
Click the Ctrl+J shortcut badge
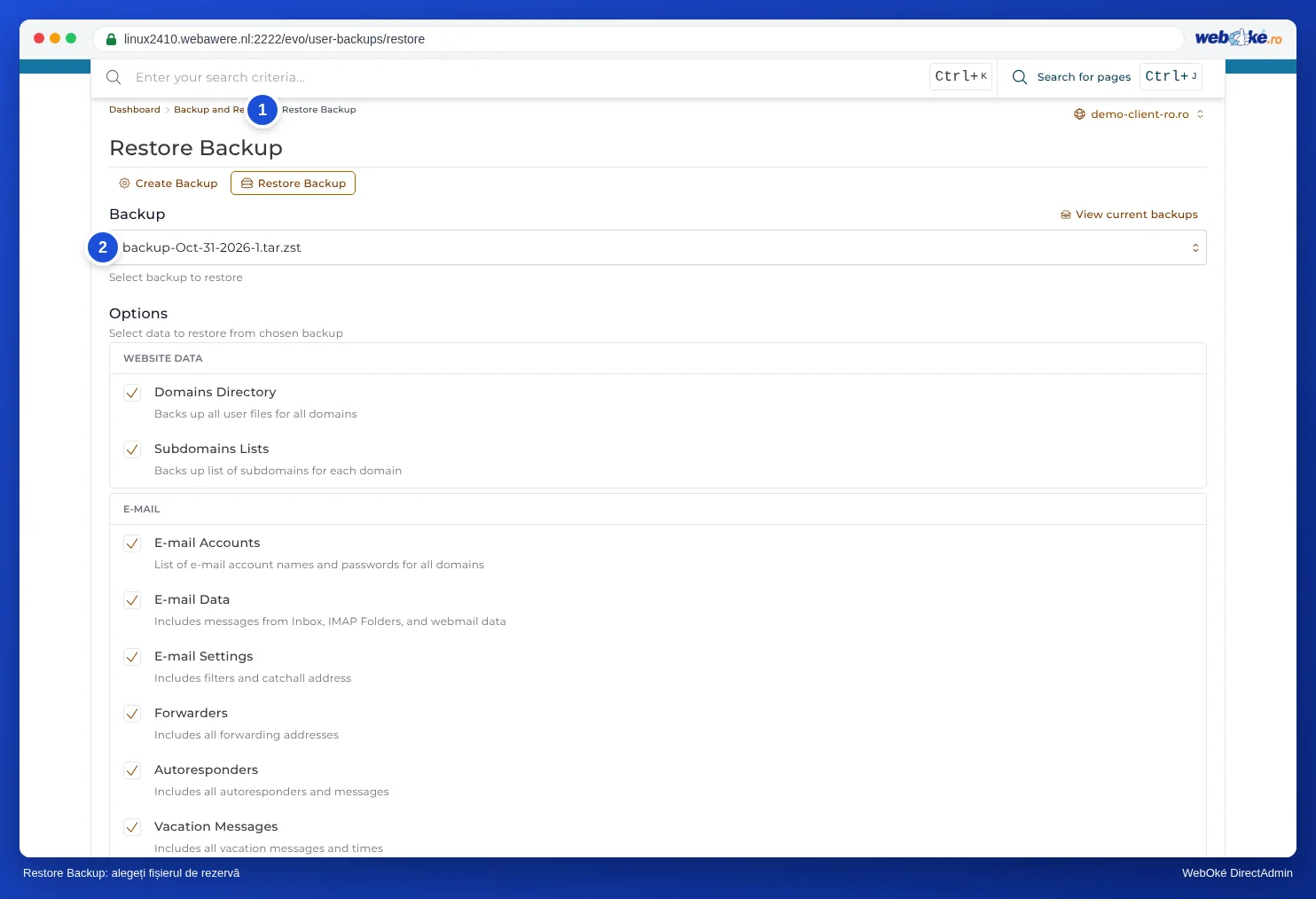[x=1171, y=76]
